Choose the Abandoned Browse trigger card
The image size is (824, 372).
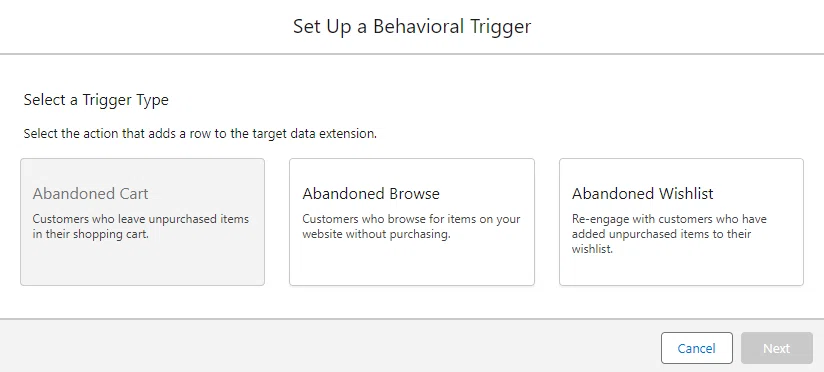tap(412, 222)
